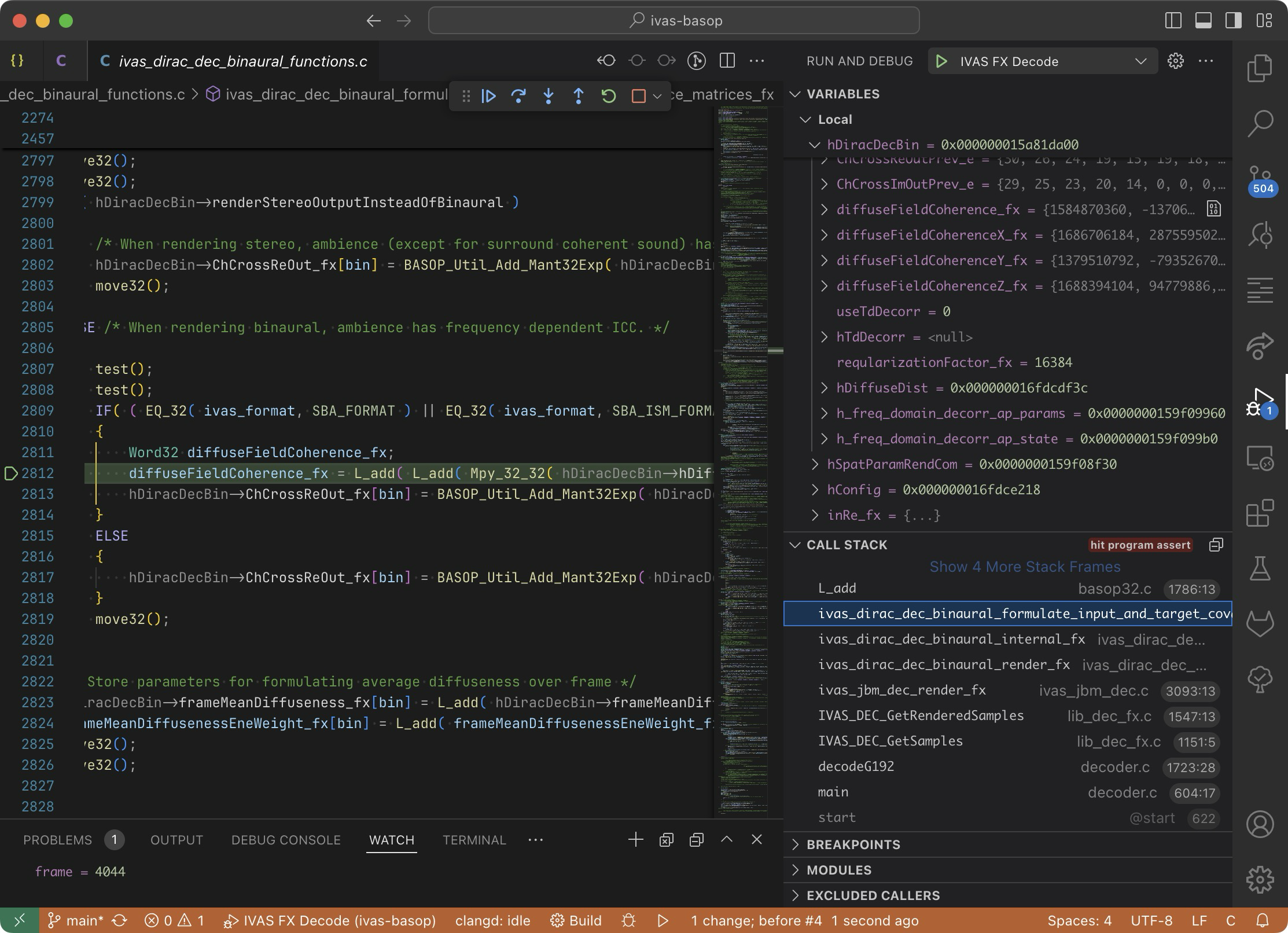Click the Restart debug session icon

(608, 96)
